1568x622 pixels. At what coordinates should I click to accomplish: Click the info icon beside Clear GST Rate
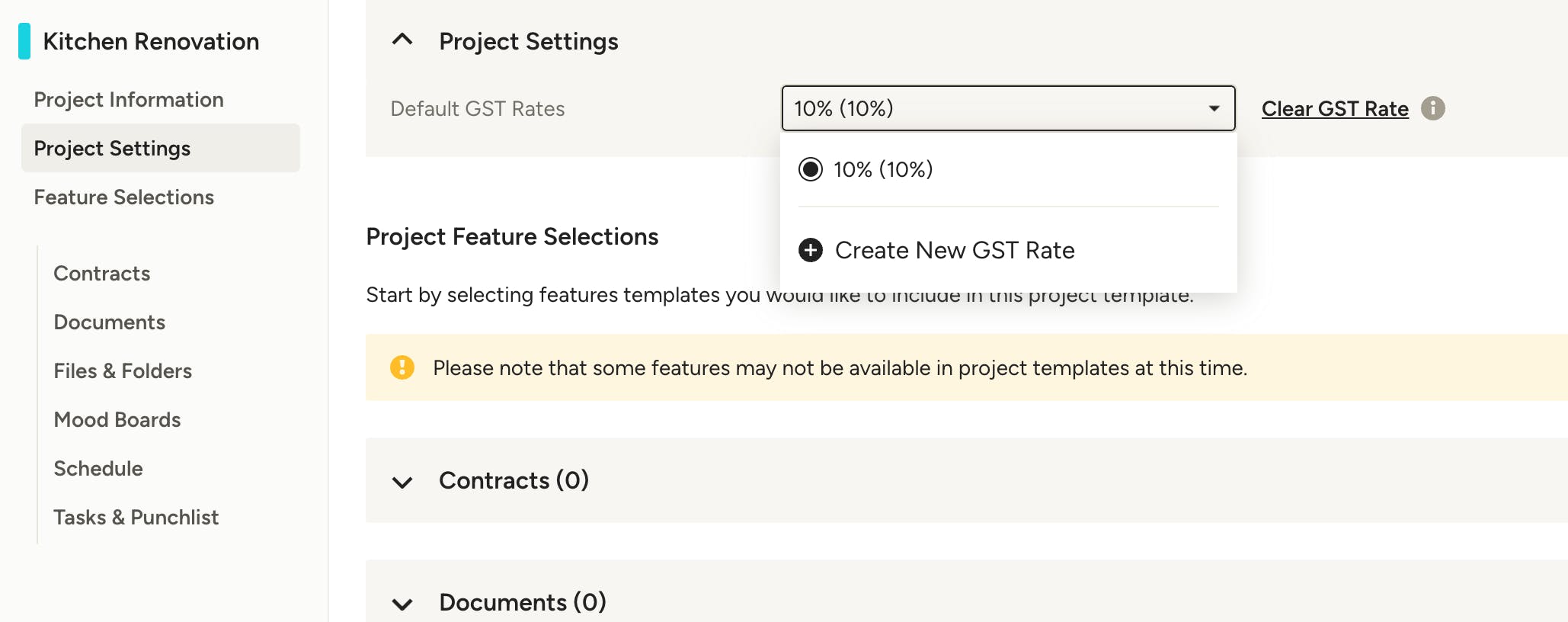click(1432, 108)
